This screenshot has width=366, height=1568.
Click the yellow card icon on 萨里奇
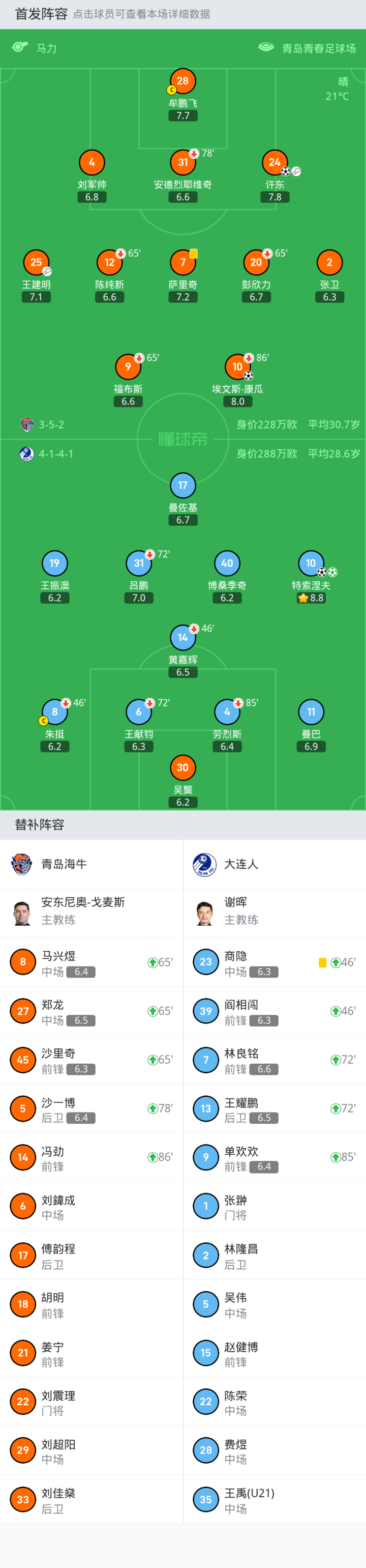pos(193,253)
